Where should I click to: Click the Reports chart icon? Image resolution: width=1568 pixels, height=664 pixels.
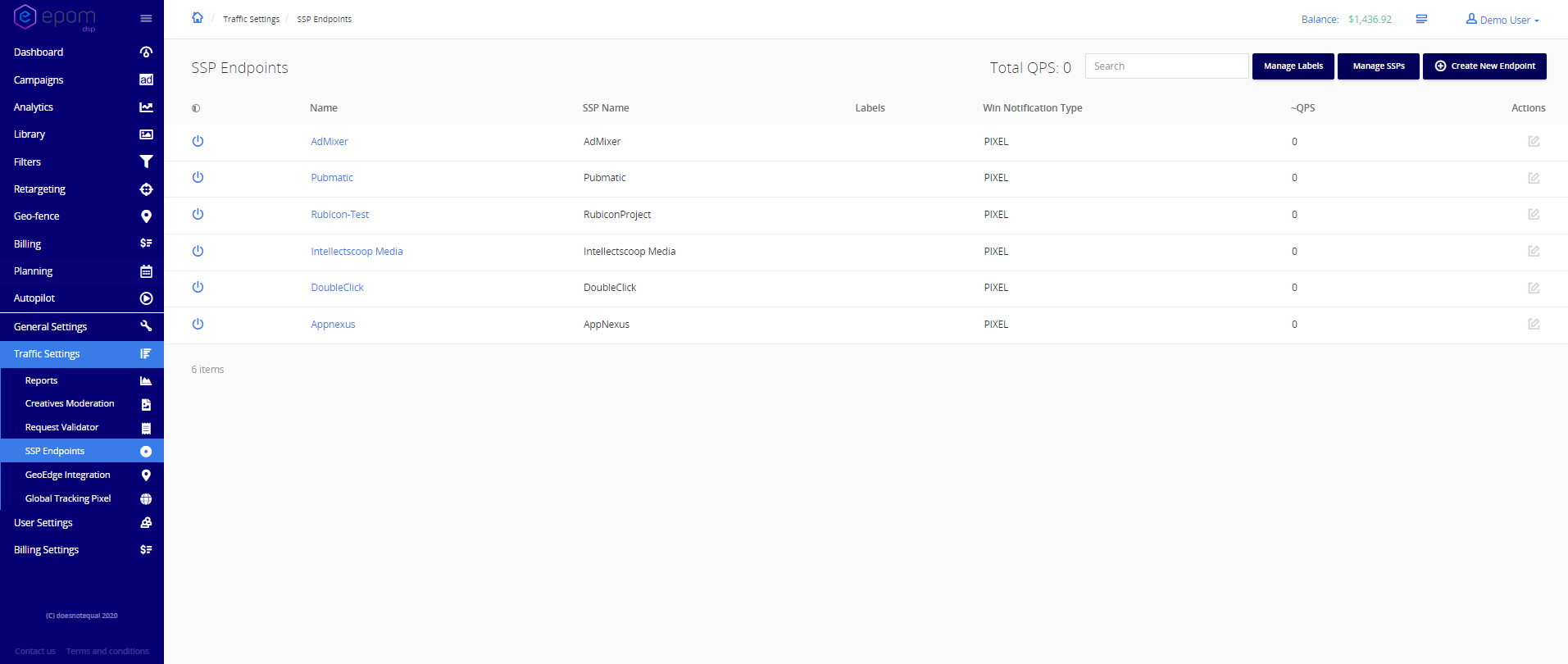pos(146,381)
